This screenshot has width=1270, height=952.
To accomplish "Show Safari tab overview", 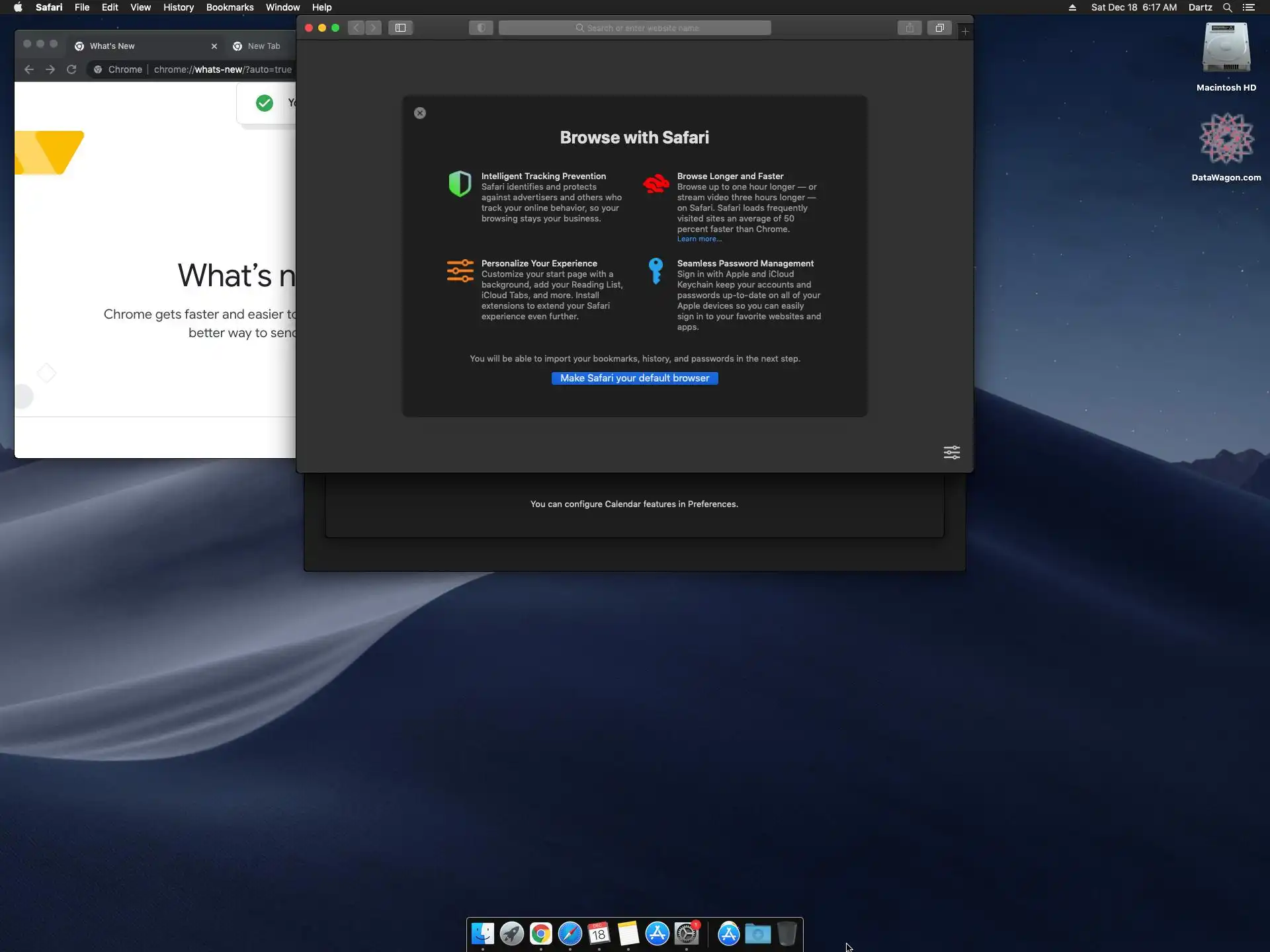I will pyautogui.click(x=939, y=28).
